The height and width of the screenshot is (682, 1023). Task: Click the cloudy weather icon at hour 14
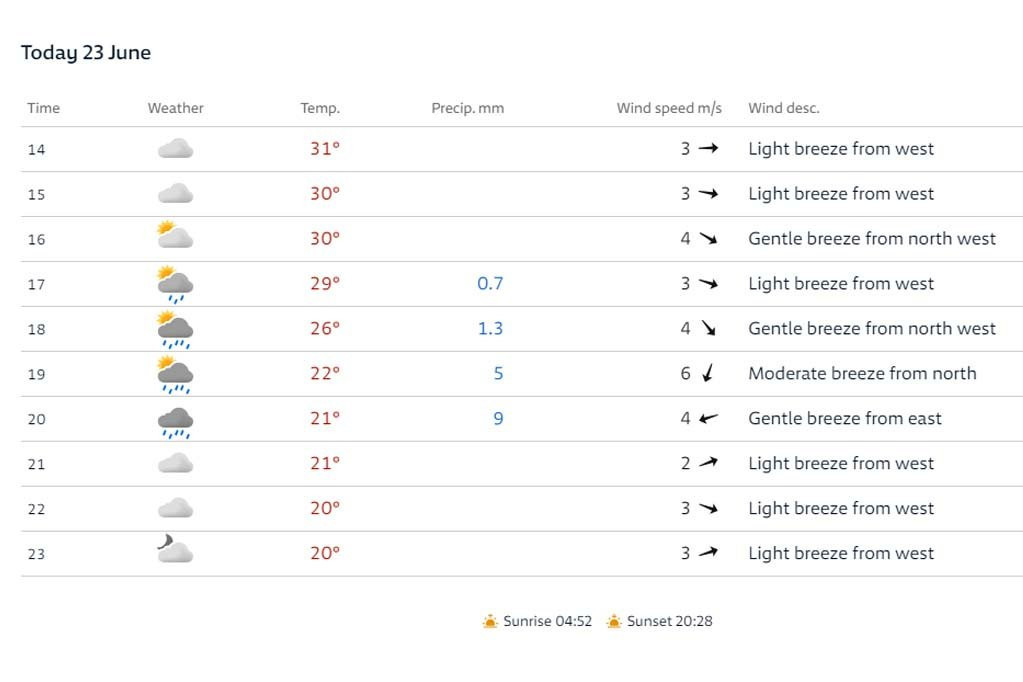click(175, 149)
